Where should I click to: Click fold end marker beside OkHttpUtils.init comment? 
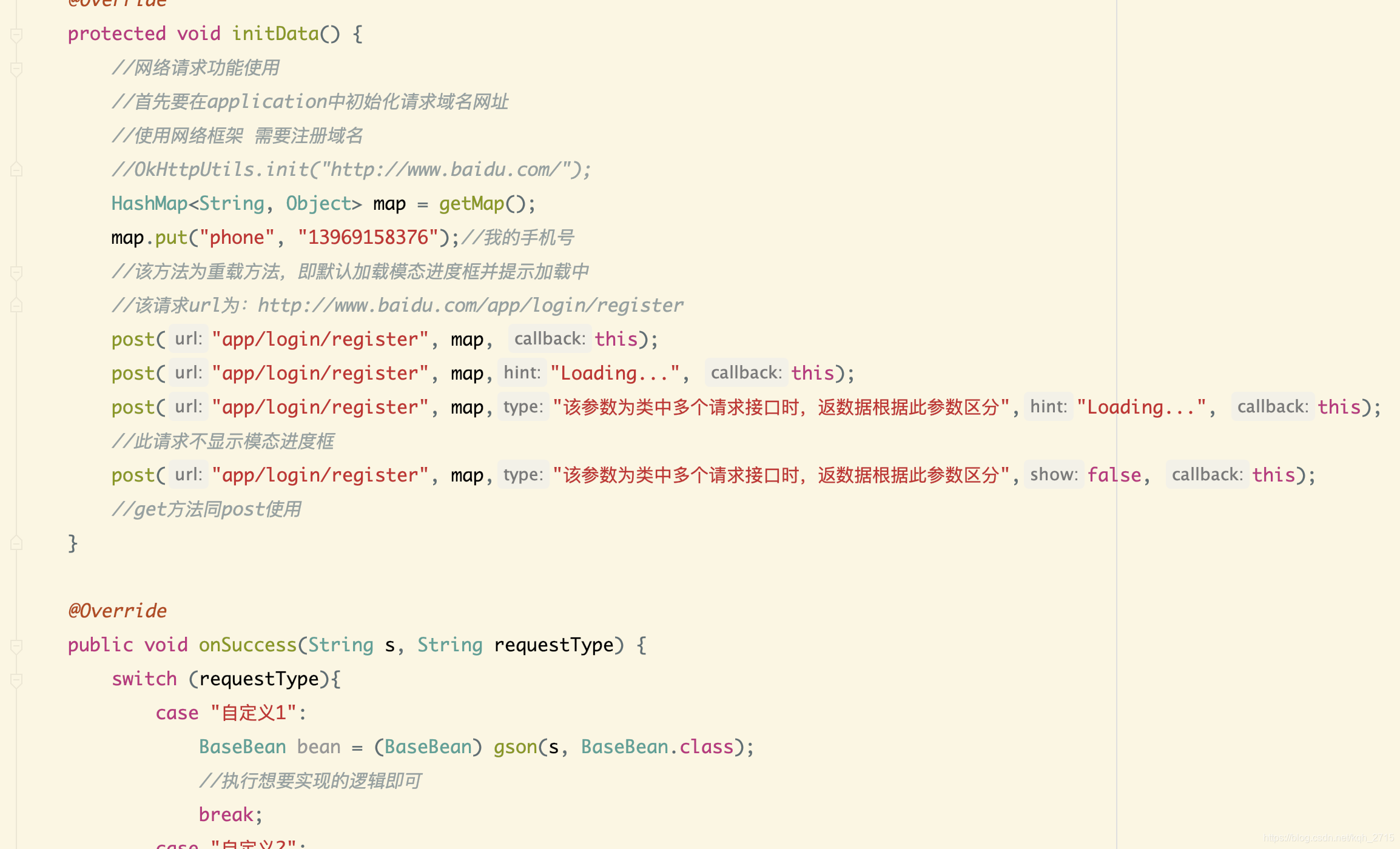[16, 170]
